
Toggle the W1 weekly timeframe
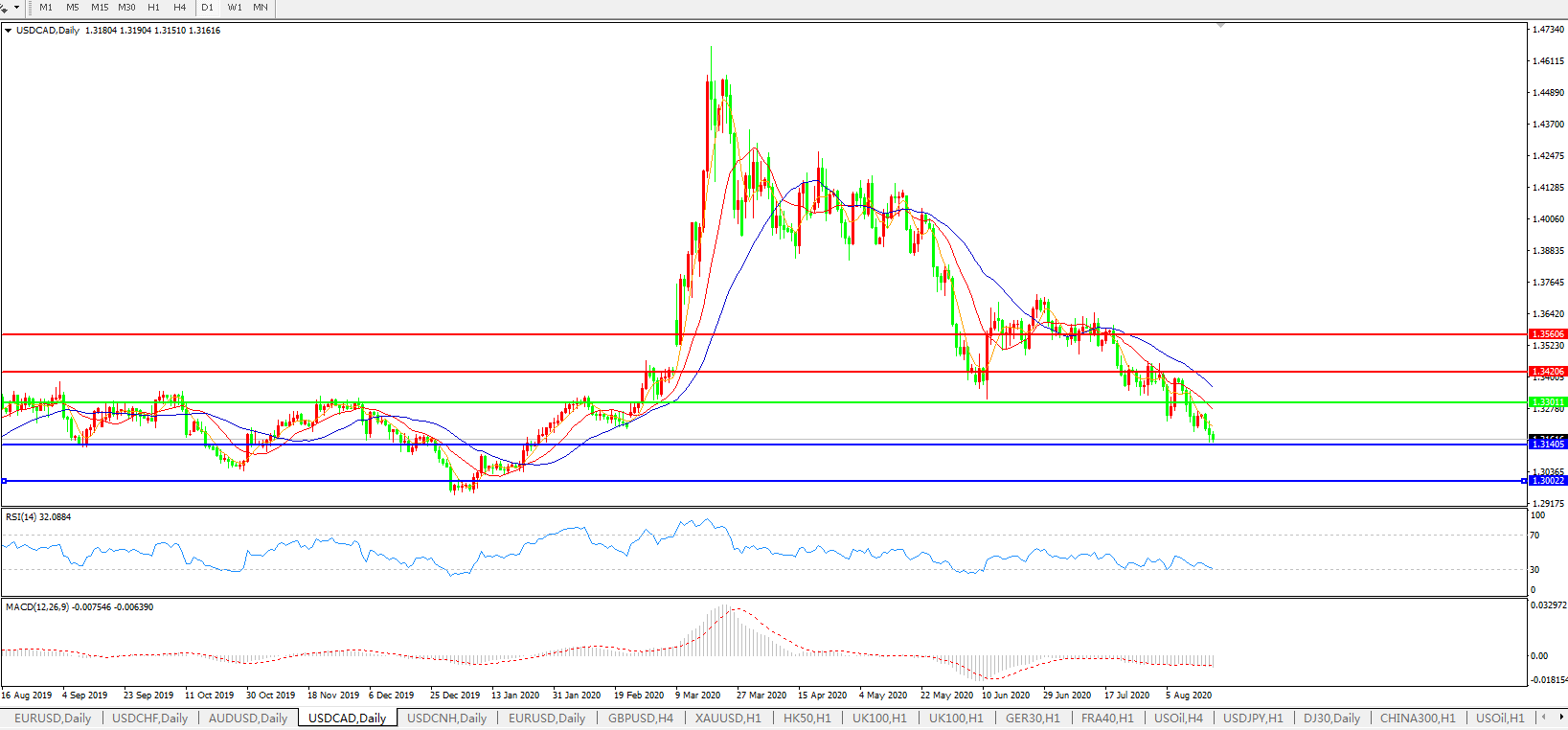click(x=235, y=8)
